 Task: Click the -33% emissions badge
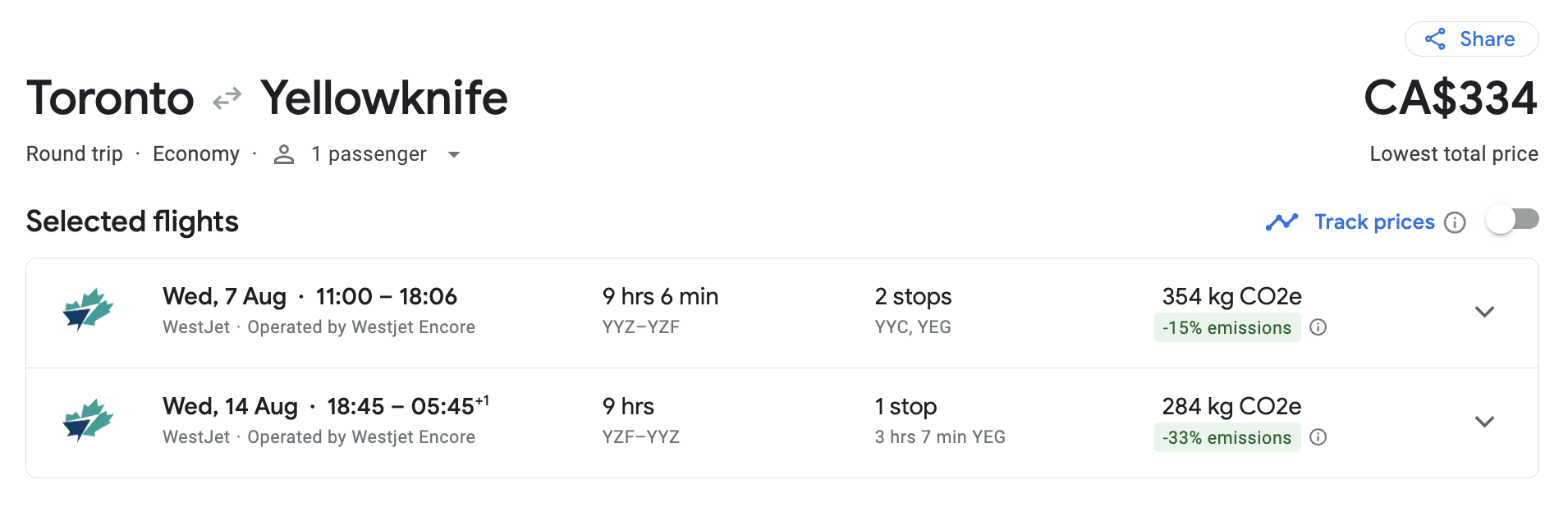pyautogui.click(x=1226, y=438)
